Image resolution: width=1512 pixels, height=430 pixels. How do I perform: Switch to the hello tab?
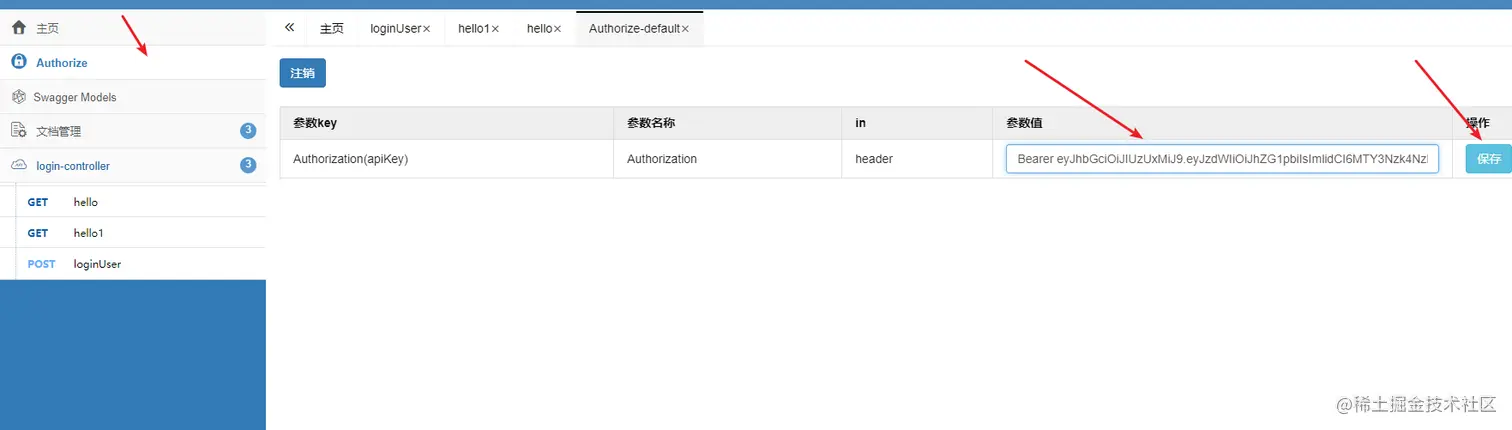point(544,29)
